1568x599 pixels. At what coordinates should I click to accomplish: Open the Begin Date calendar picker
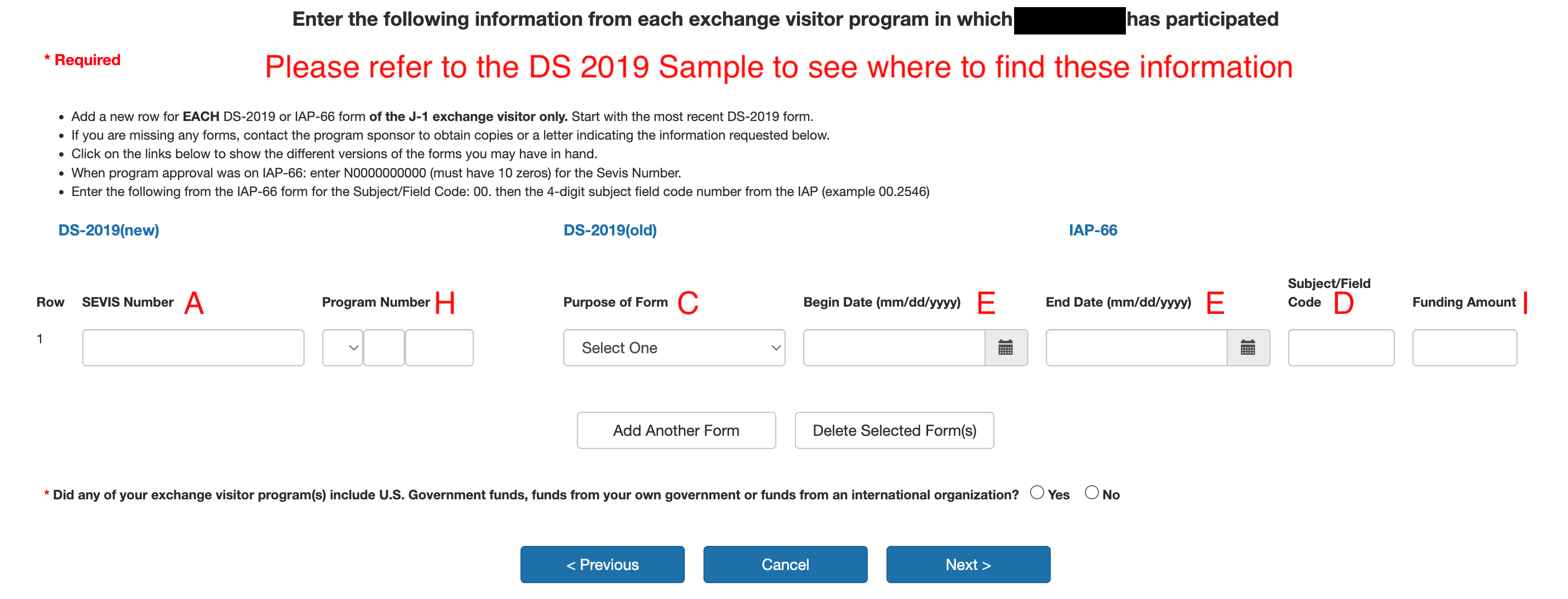point(1005,348)
